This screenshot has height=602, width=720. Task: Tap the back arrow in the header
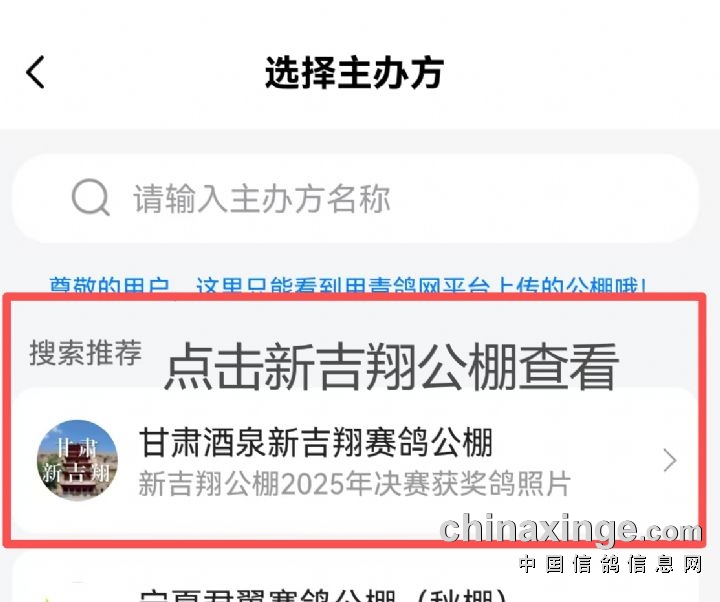35,72
